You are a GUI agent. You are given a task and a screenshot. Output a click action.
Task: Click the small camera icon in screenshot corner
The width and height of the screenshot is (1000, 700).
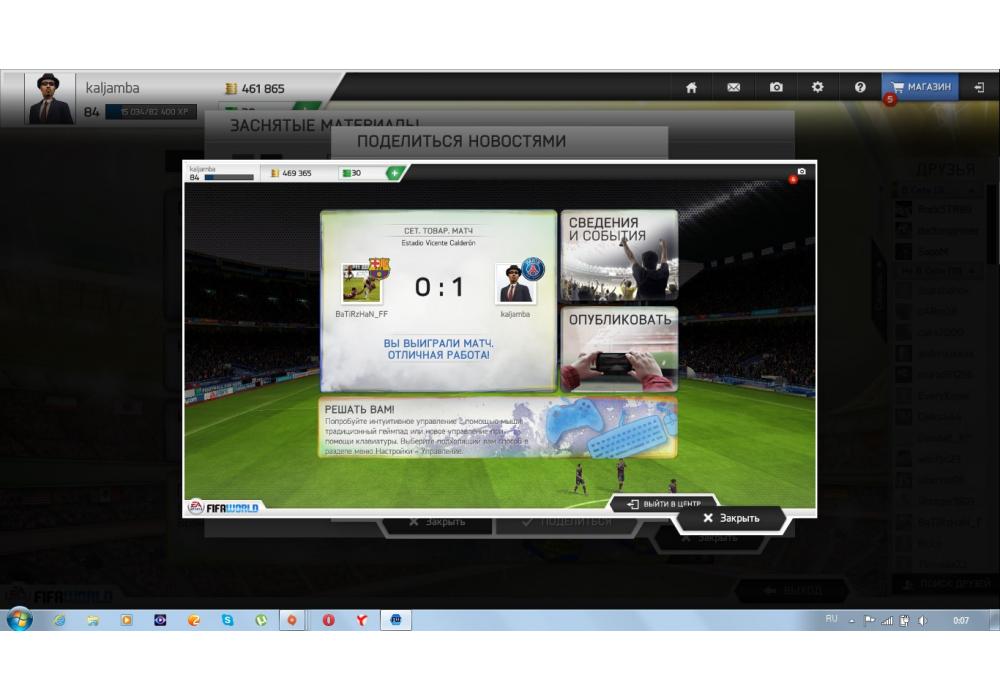point(802,171)
